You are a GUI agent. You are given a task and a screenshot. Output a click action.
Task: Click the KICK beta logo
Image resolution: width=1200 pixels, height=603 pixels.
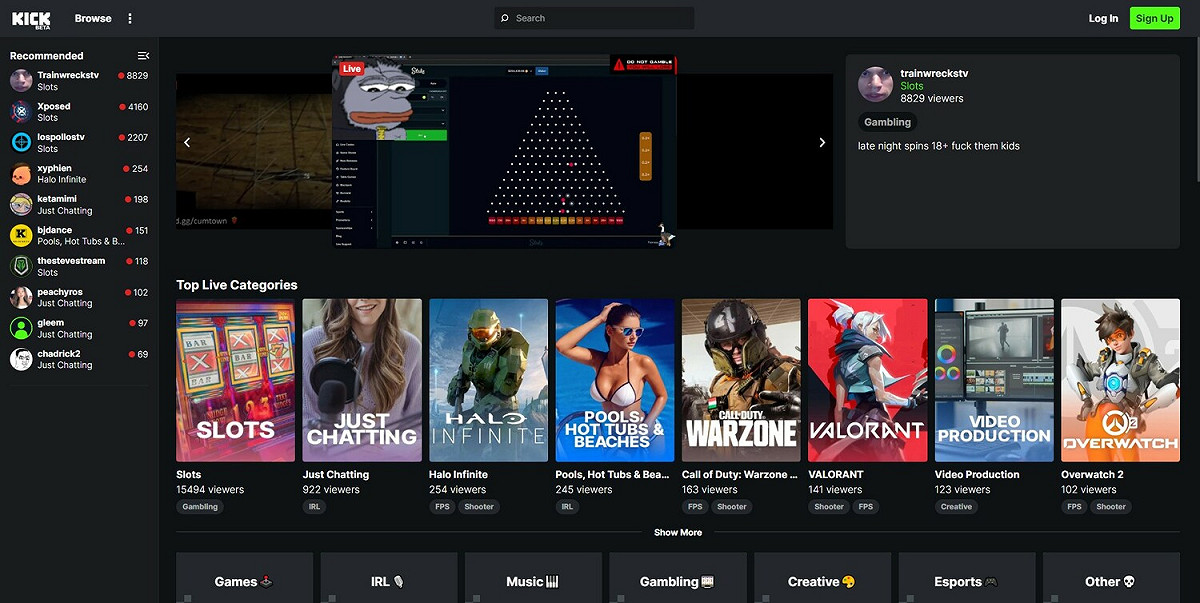pos(31,18)
